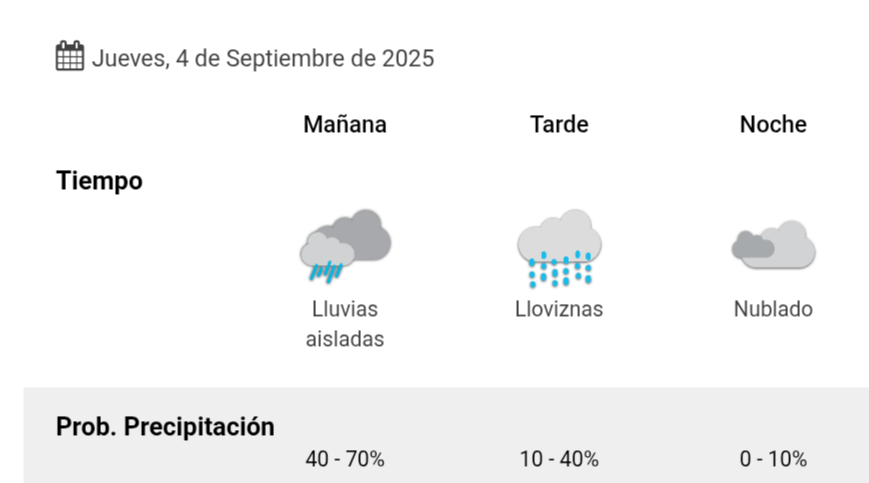869x483 pixels.
Task: Click the Lloviznas afternoon drizzle icon
Action: click(x=559, y=248)
